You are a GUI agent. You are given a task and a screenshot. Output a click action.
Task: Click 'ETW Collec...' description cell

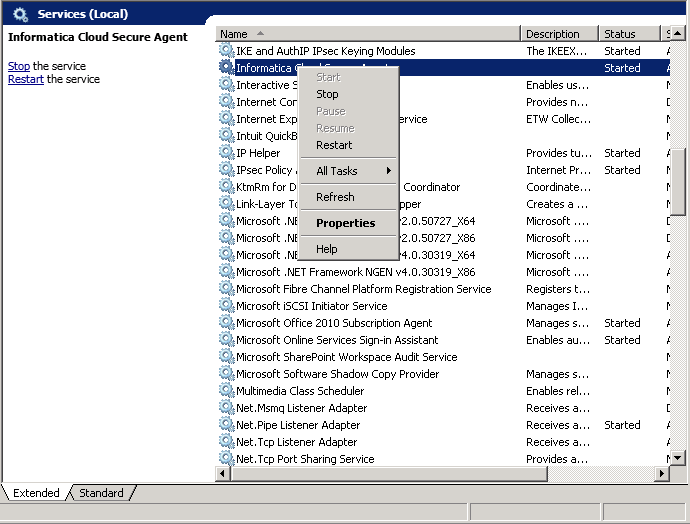click(558, 119)
